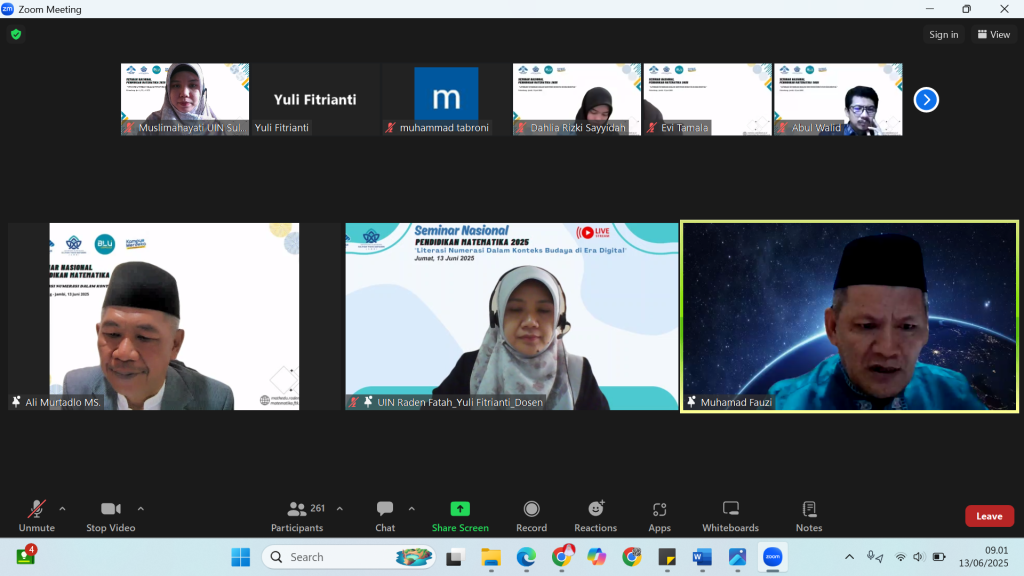Unmute the microphone
The image size is (1024, 576).
pyautogui.click(x=37, y=515)
